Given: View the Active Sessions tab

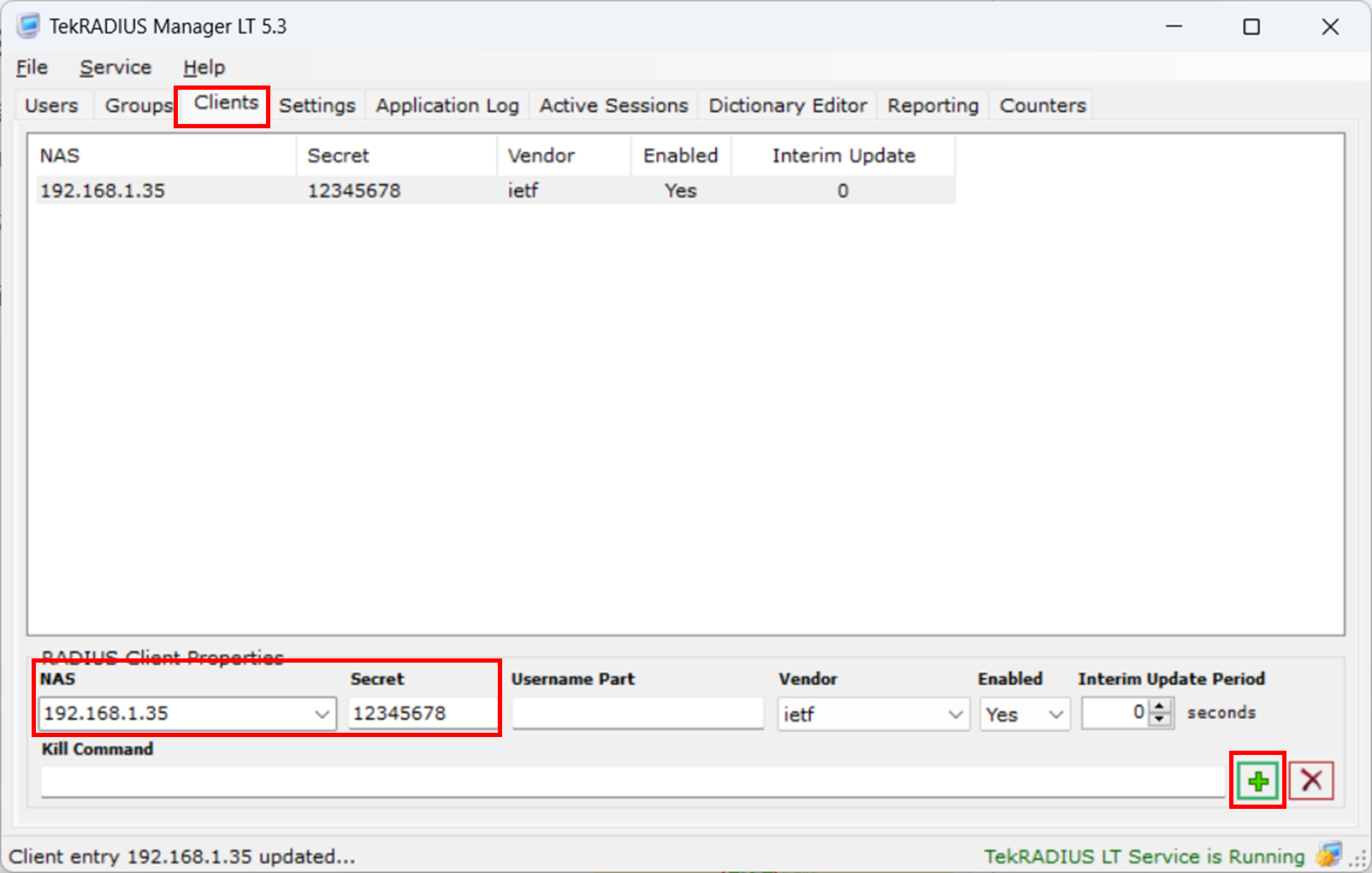Looking at the screenshot, I should point(613,105).
